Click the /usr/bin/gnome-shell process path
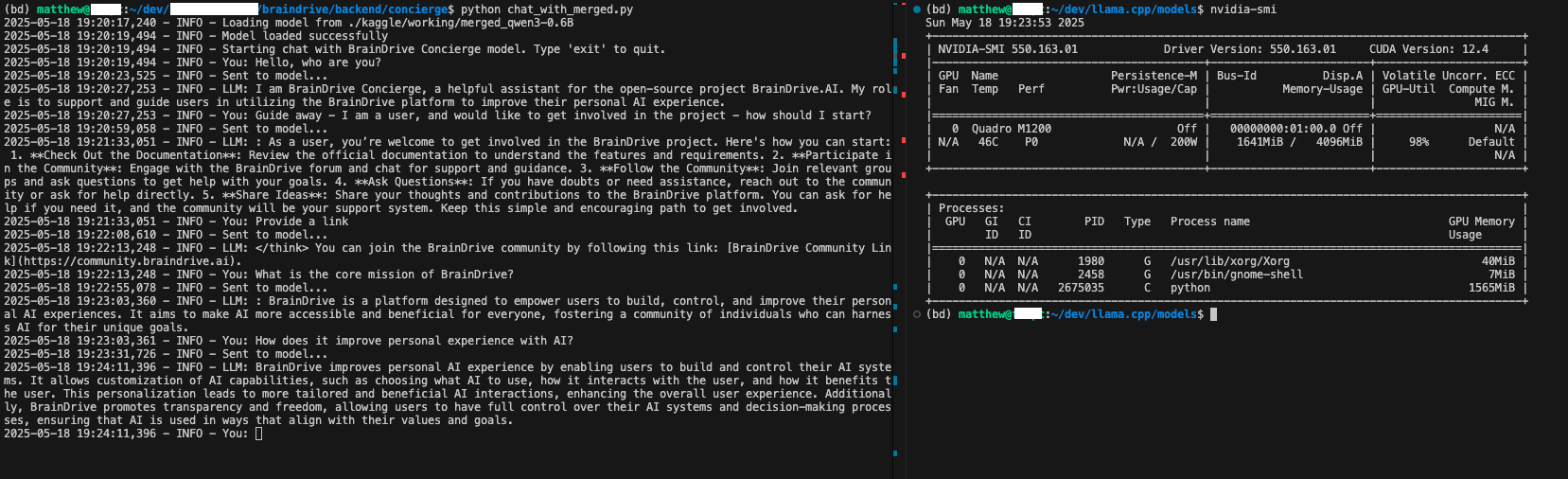Image resolution: width=1568 pixels, height=479 pixels. point(1236,275)
